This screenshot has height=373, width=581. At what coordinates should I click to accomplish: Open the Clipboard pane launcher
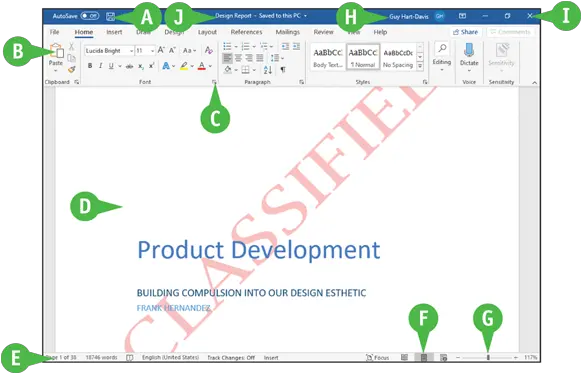coord(77,82)
